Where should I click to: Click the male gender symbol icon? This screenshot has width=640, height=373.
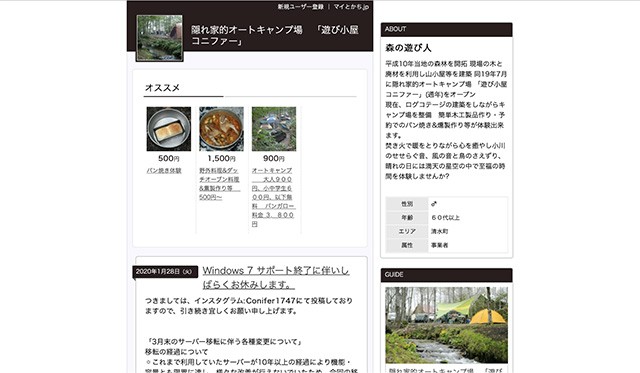click(433, 204)
